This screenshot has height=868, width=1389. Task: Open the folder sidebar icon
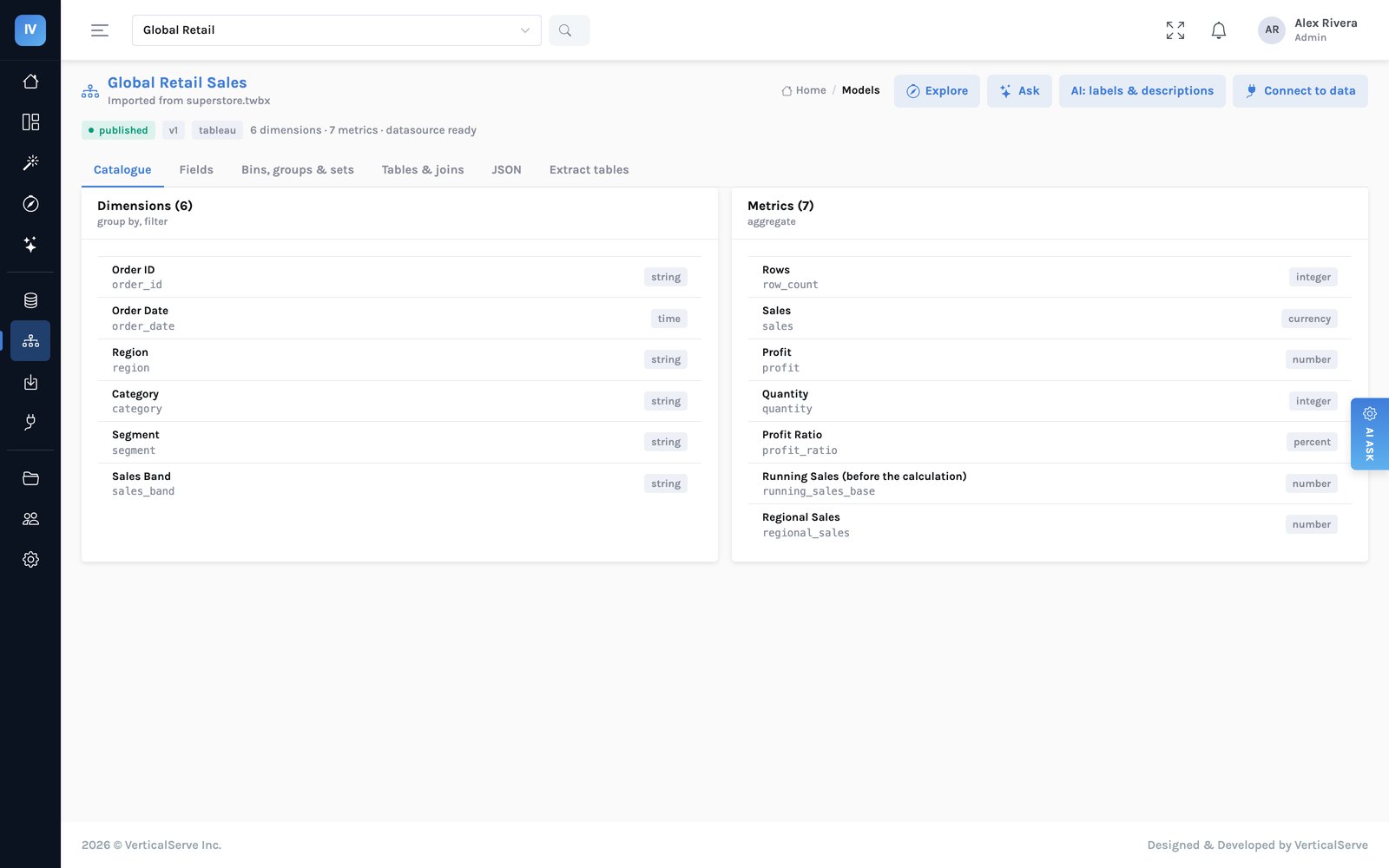coord(30,478)
